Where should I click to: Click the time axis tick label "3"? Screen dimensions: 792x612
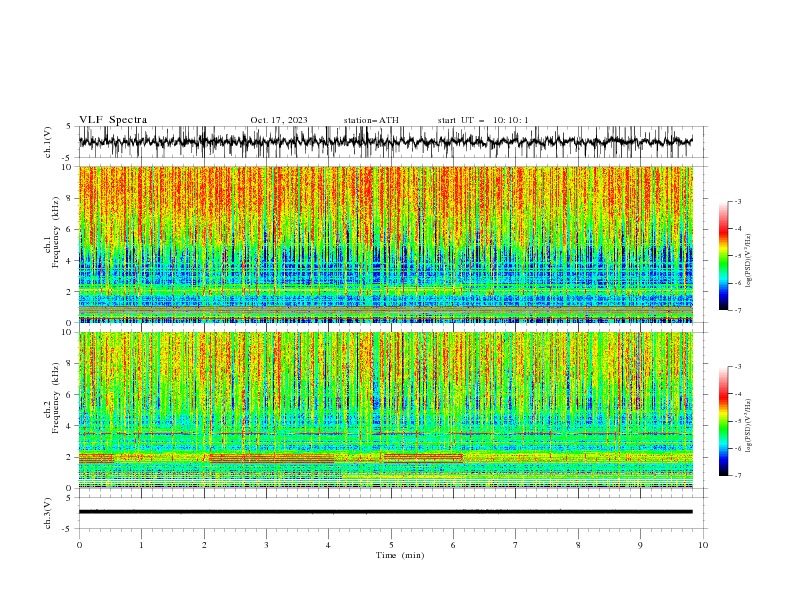(x=266, y=545)
